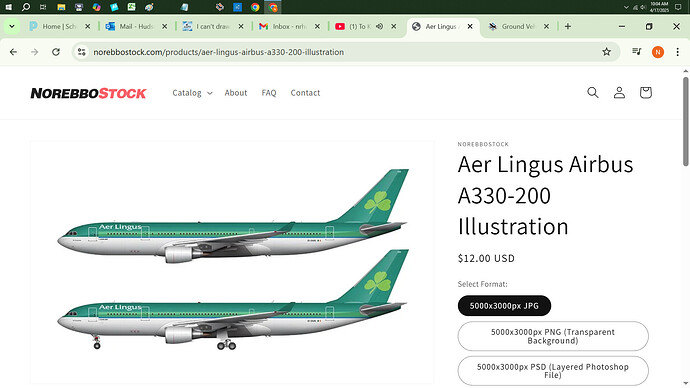Go back to the previous page
Viewport: 690px width, 388px height.
tap(13, 52)
